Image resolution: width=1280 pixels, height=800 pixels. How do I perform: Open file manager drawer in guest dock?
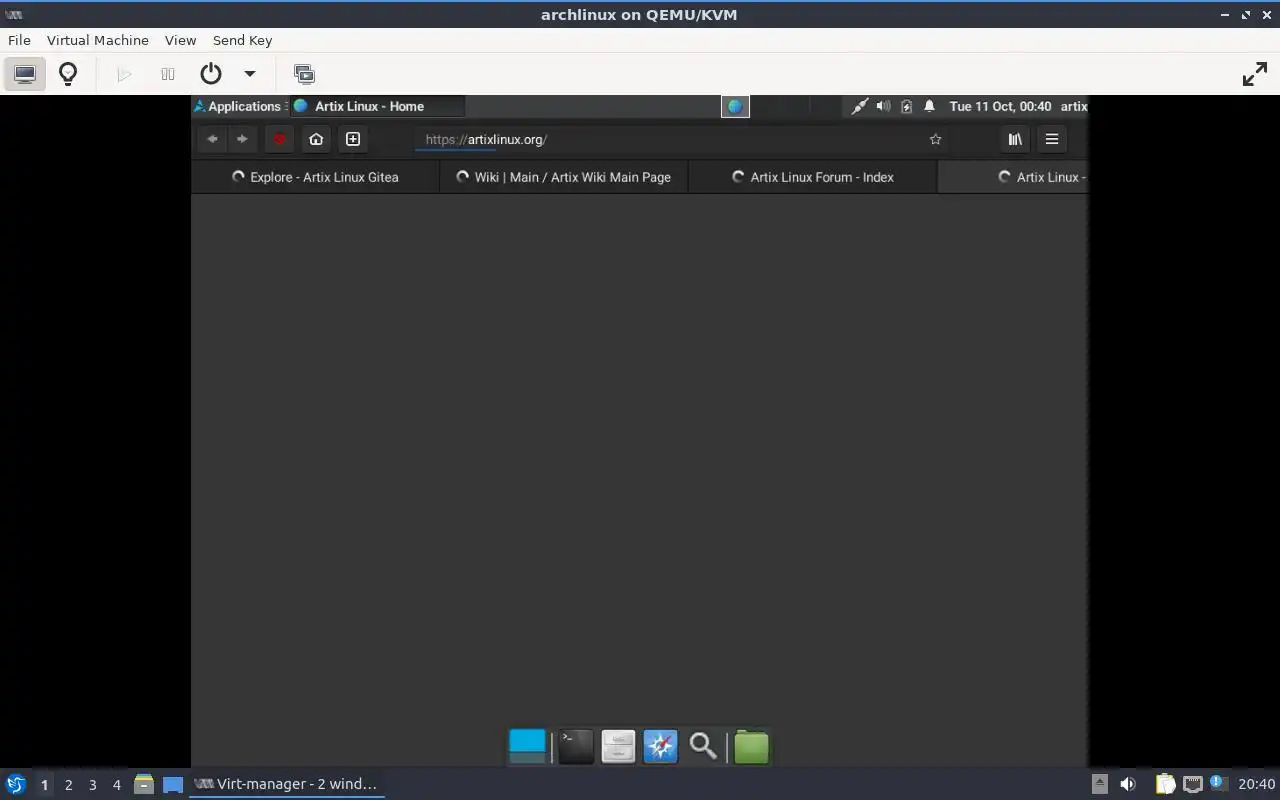[x=618, y=746]
